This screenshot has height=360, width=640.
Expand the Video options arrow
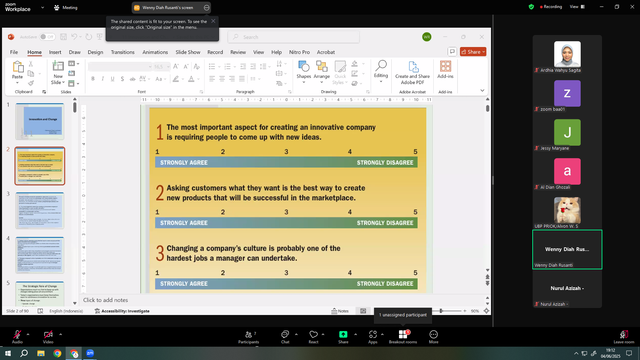(60, 334)
